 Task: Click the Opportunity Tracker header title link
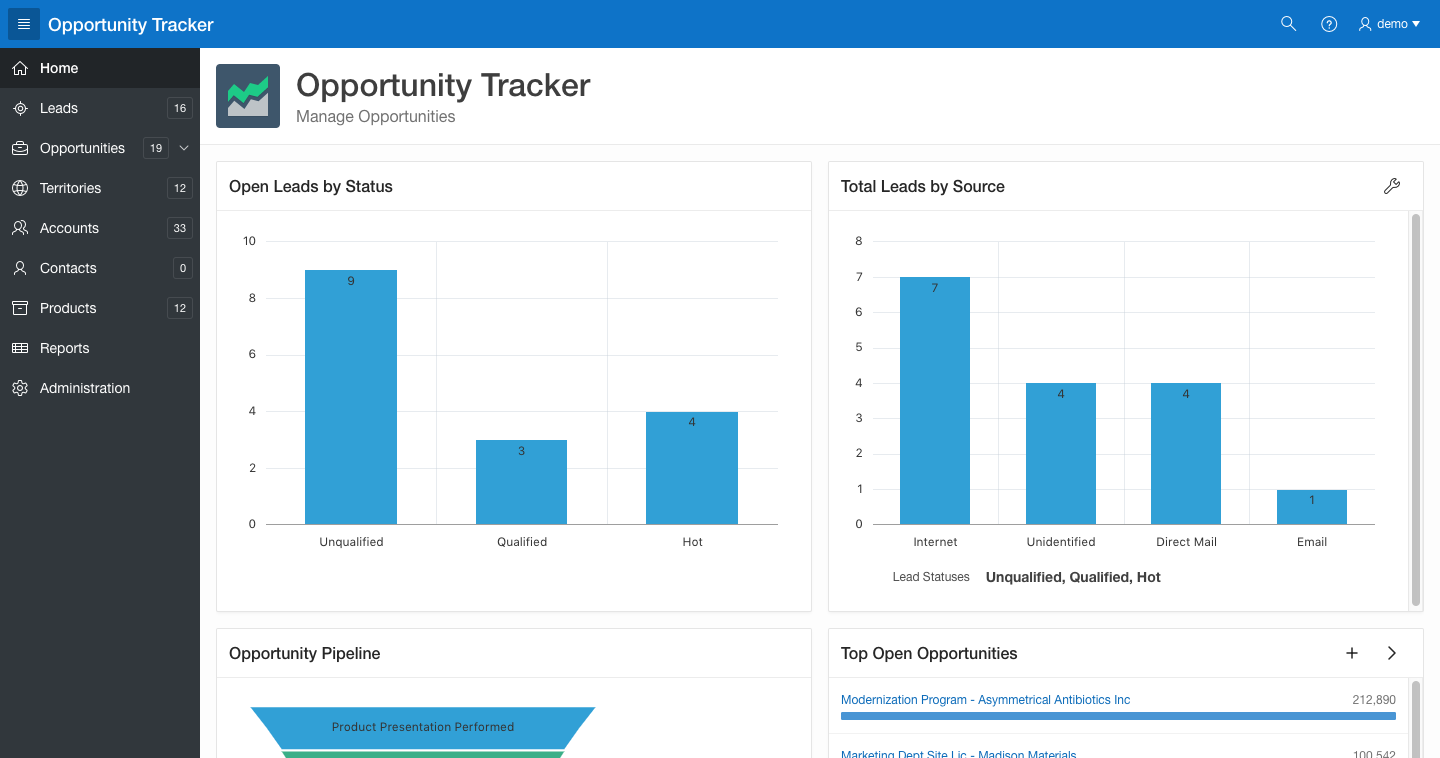131,24
